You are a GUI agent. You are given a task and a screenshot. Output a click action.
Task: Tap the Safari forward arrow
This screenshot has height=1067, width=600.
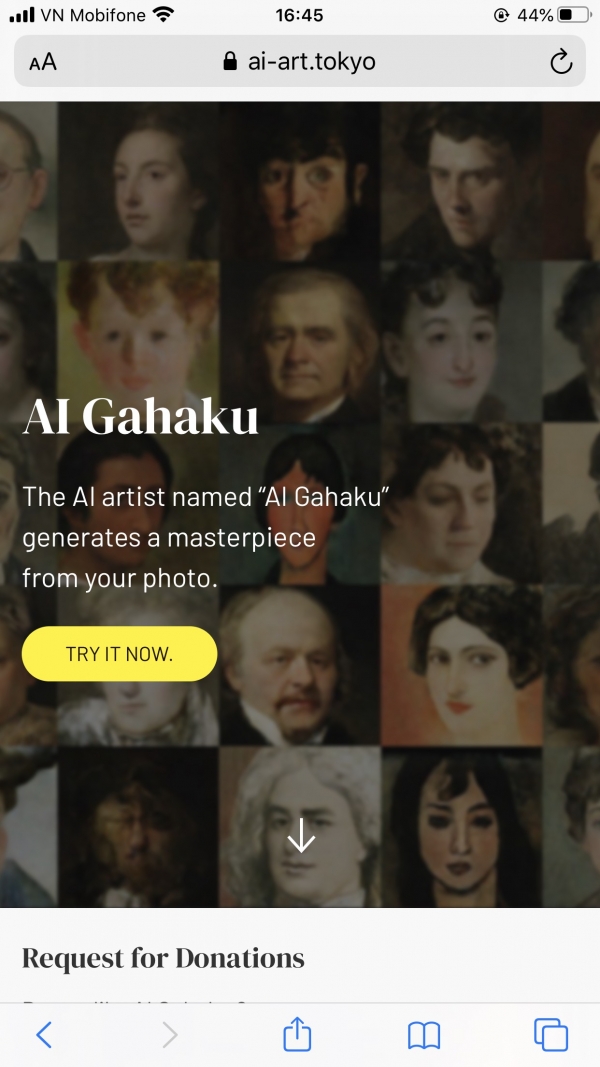coord(169,1034)
